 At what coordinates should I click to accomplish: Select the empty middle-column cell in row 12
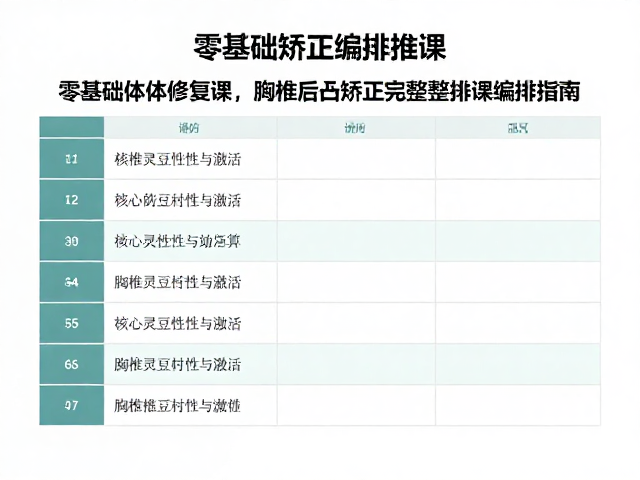356,200
